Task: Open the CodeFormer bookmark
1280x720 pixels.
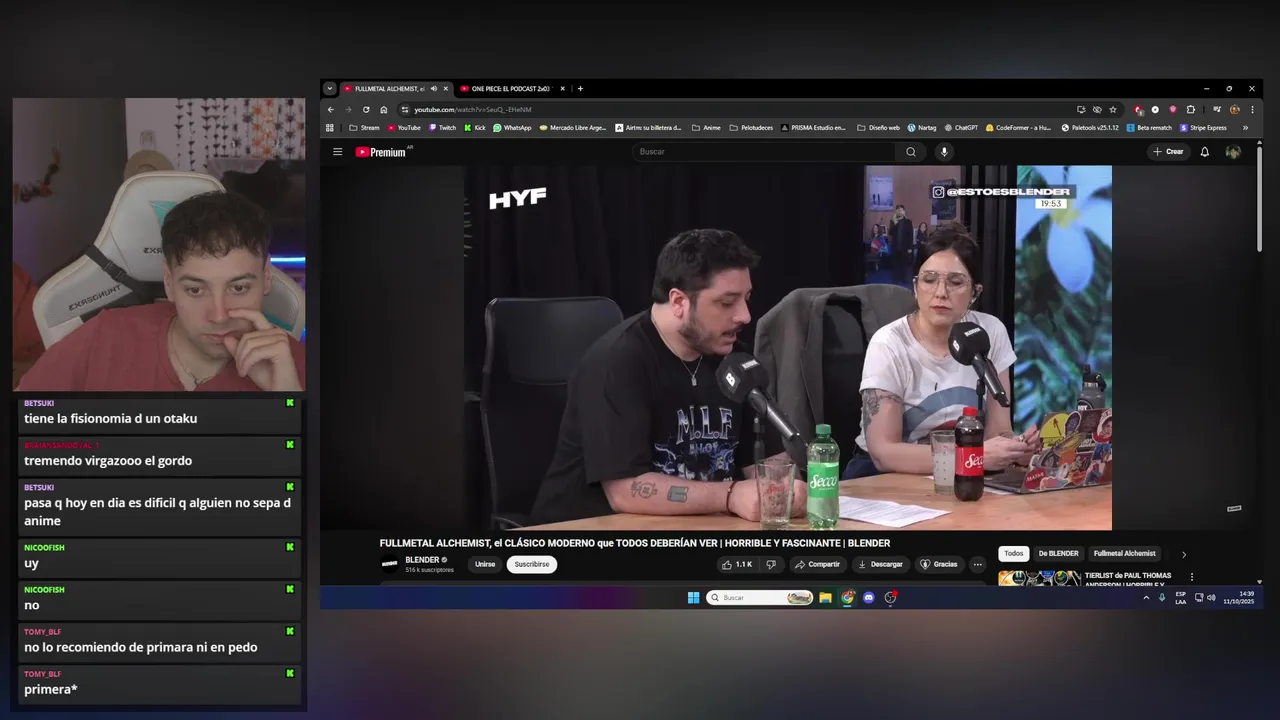Action: (x=1019, y=128)
